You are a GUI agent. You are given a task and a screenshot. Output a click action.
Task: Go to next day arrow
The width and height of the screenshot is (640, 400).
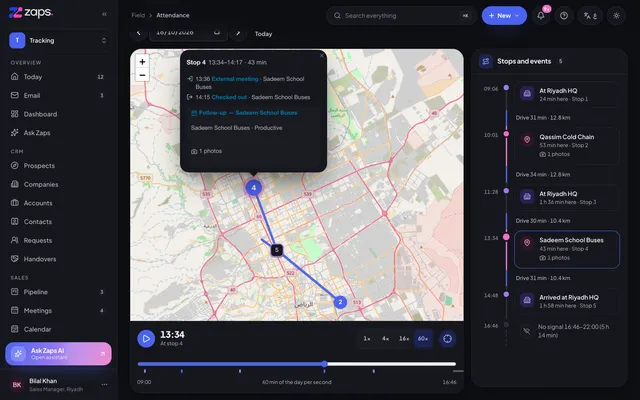(x=238, y=33)
